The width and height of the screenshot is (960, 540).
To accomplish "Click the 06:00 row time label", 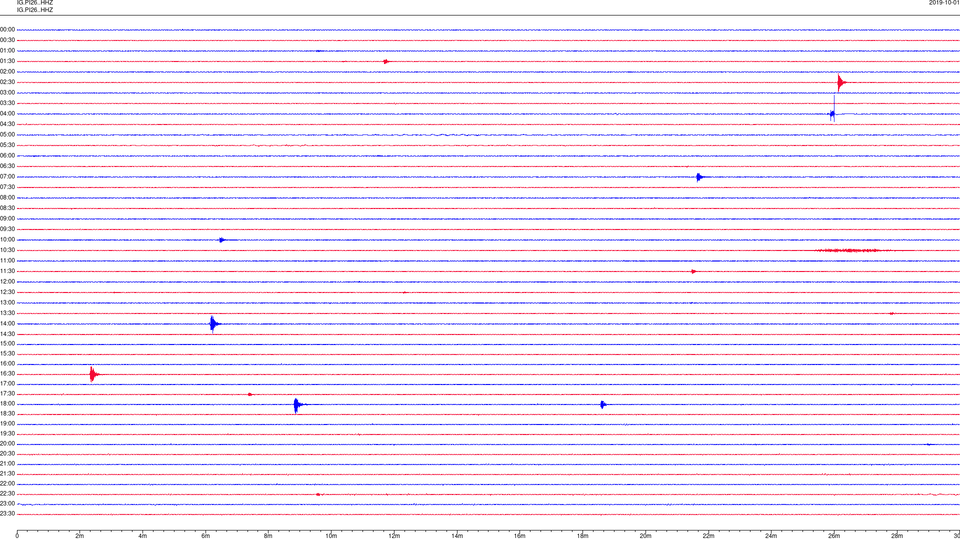I will pyautogui.click(x=7, y=156).
